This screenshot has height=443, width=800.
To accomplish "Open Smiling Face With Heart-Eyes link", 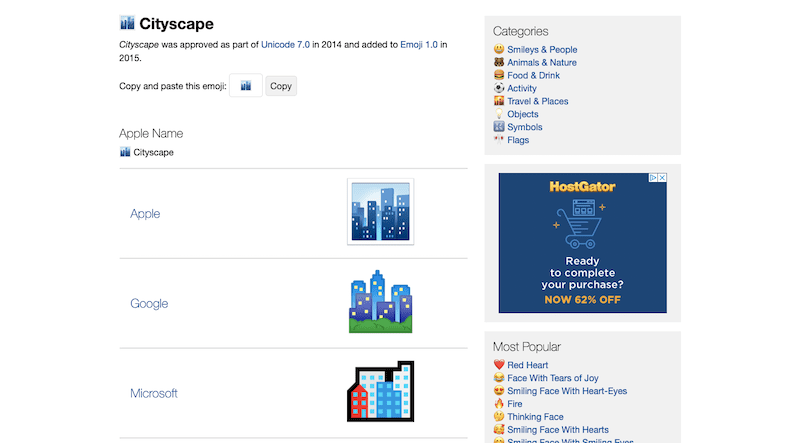I will pyautogui.click(x=567, y=391).
